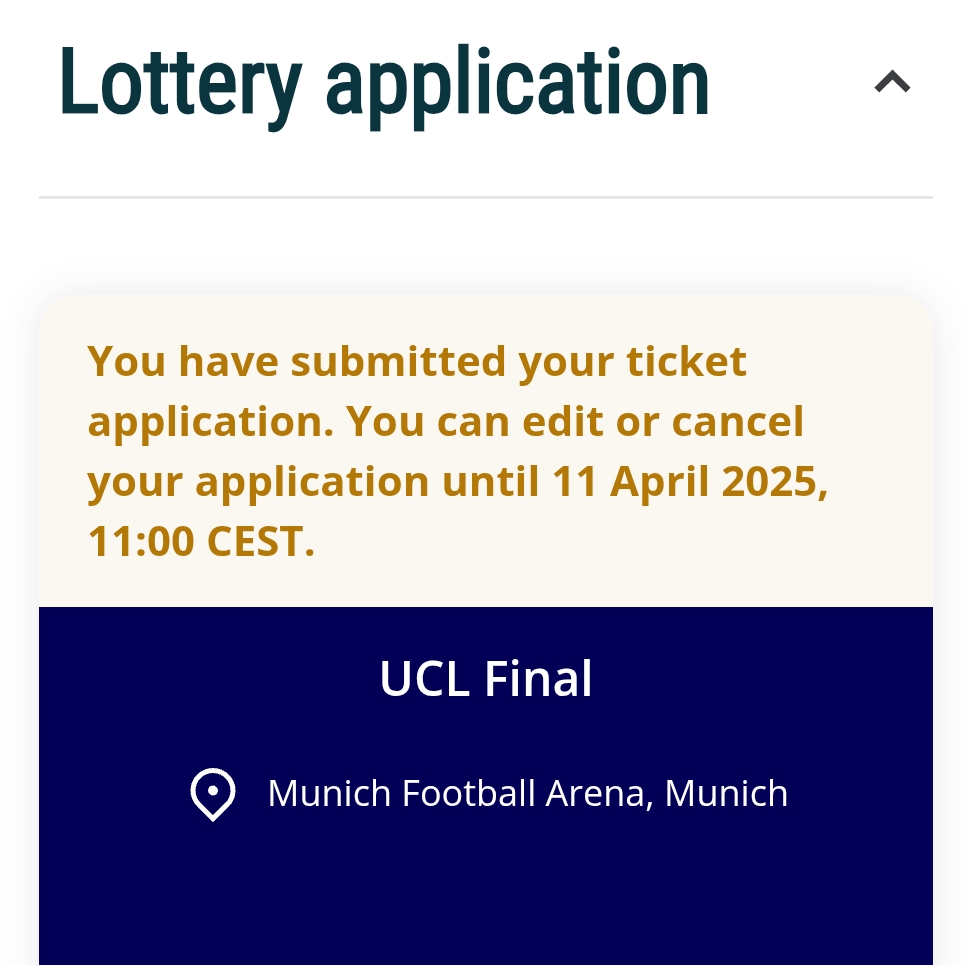The height and width of the screenshot is (965, 968).
Task: Click the You have submitted text line
Action: [417, 362]
